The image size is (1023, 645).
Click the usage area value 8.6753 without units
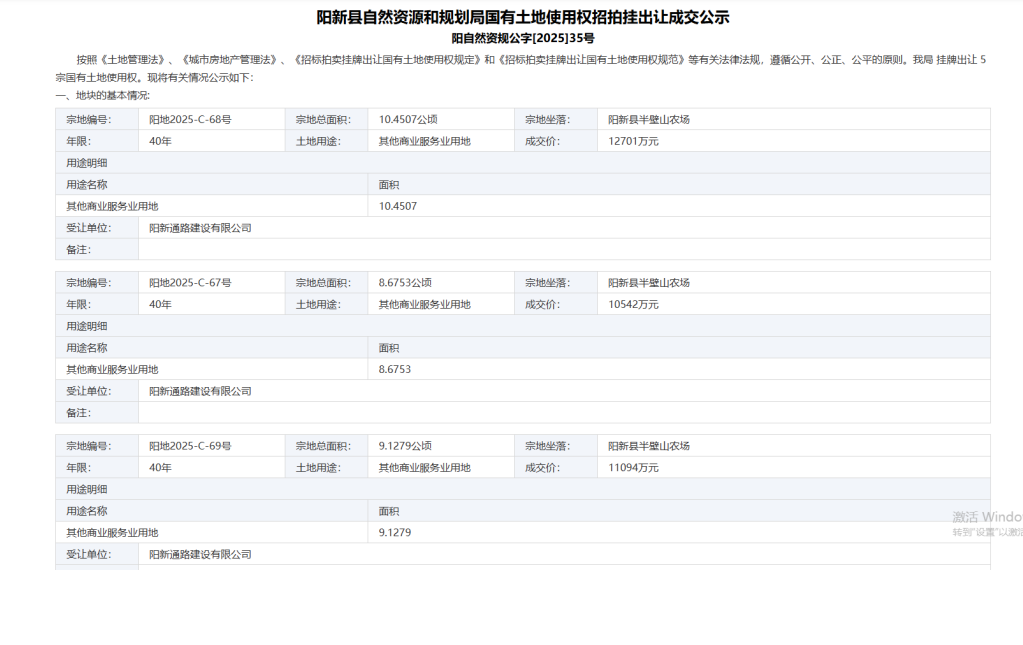coord(395,369)
